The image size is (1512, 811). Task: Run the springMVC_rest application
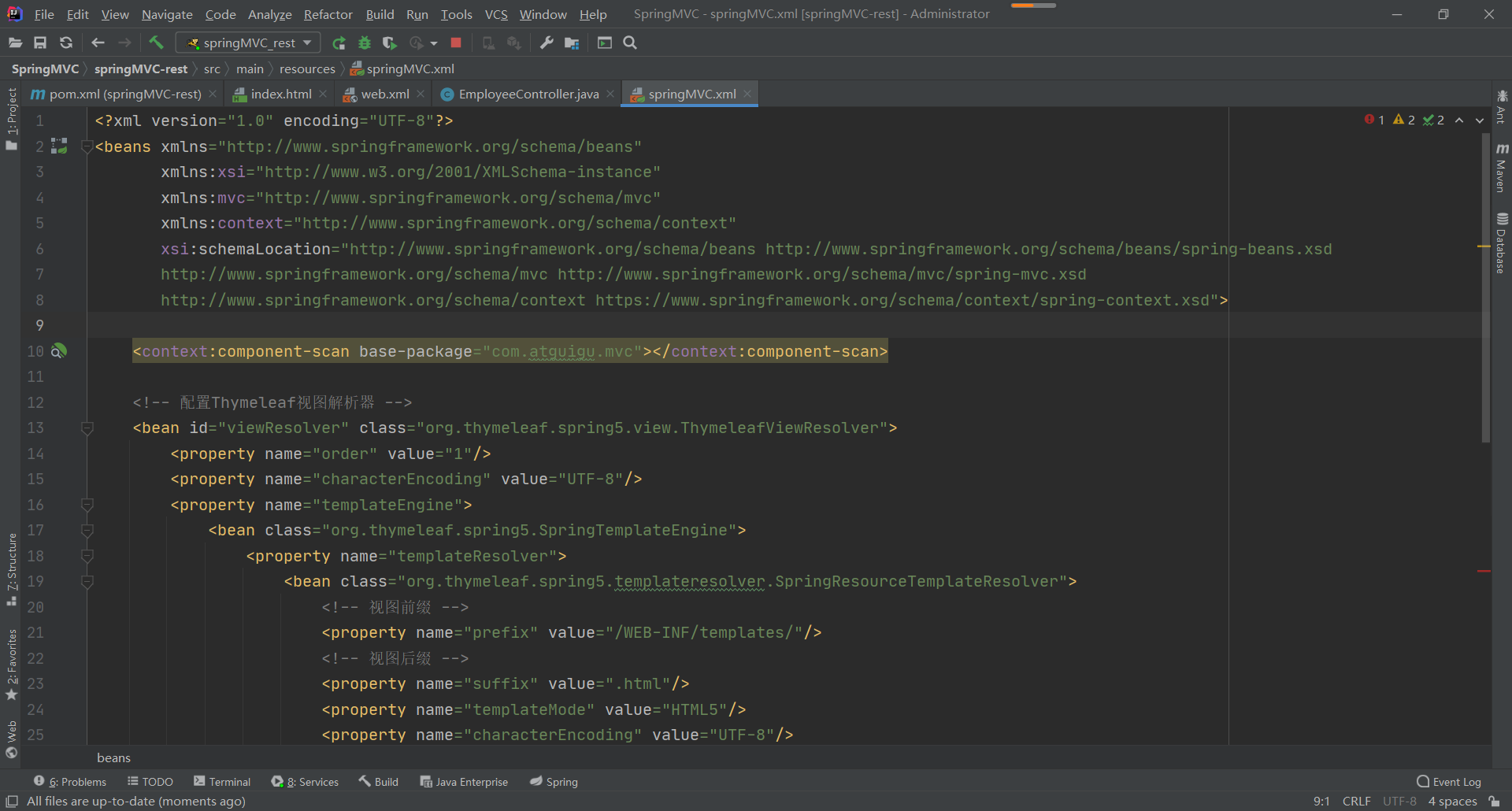pos(339,43)
